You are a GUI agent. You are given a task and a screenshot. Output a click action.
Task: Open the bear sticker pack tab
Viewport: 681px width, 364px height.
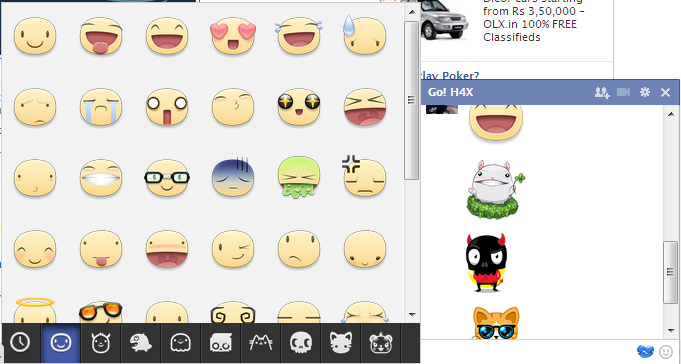pos(380,343)
